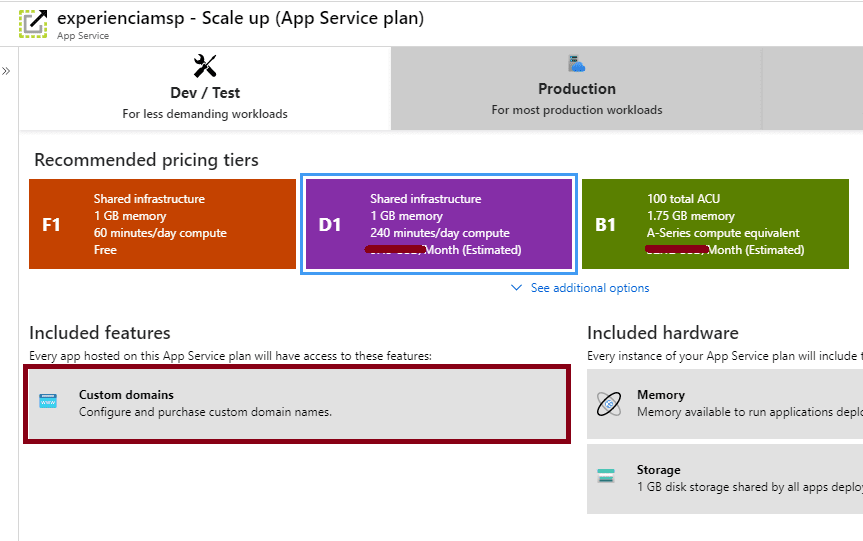Click '100 total ACU' text in B1

click(x=683, y=199)
